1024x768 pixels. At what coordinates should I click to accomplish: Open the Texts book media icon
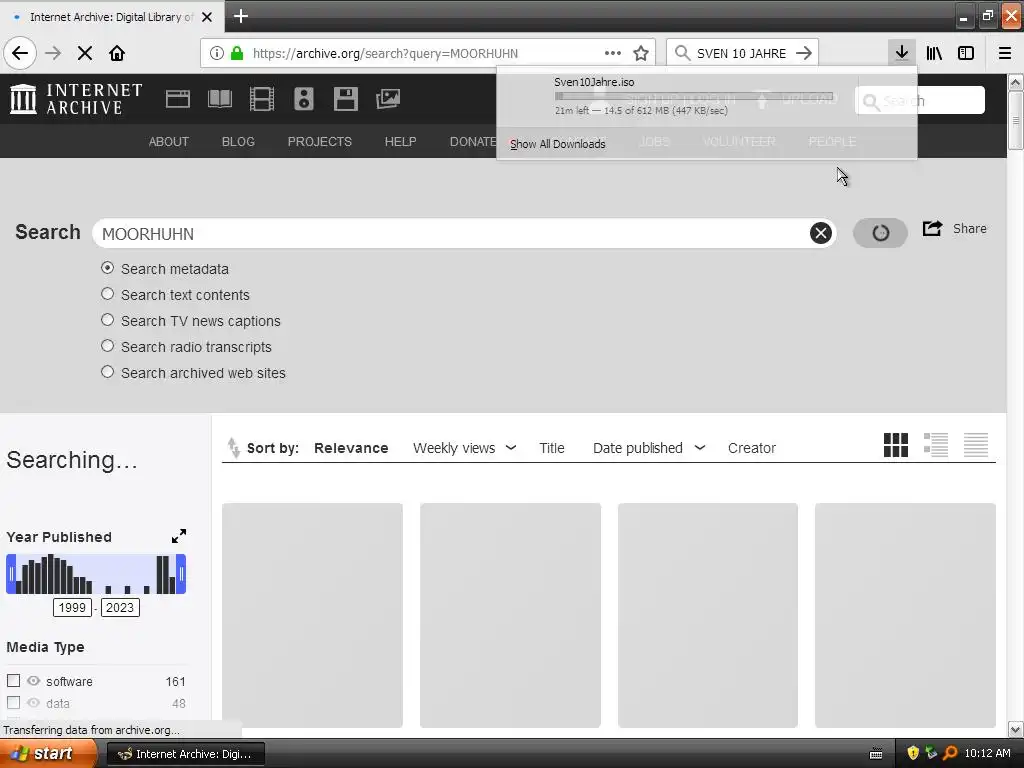(220, 99)
